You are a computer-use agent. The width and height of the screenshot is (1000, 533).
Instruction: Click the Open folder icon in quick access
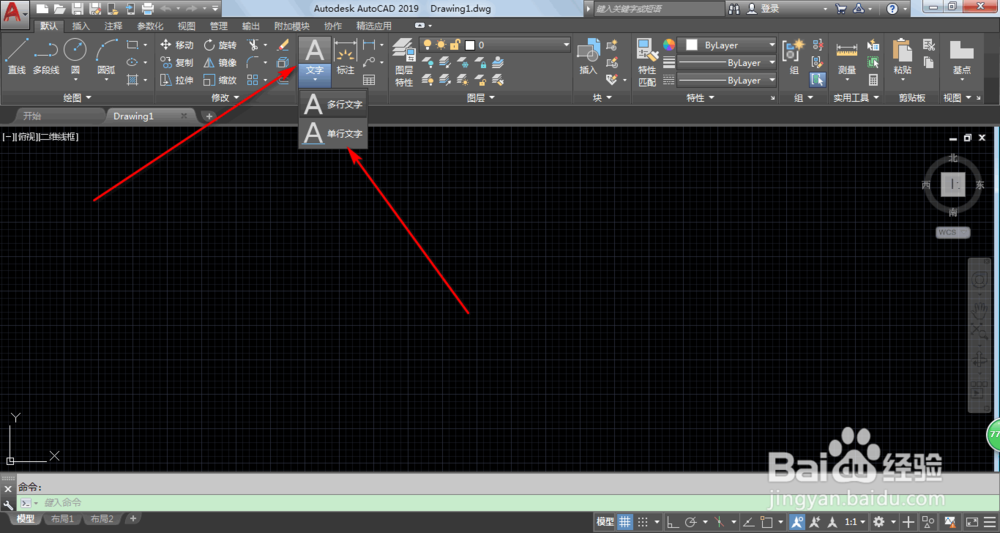coord(59,8)
